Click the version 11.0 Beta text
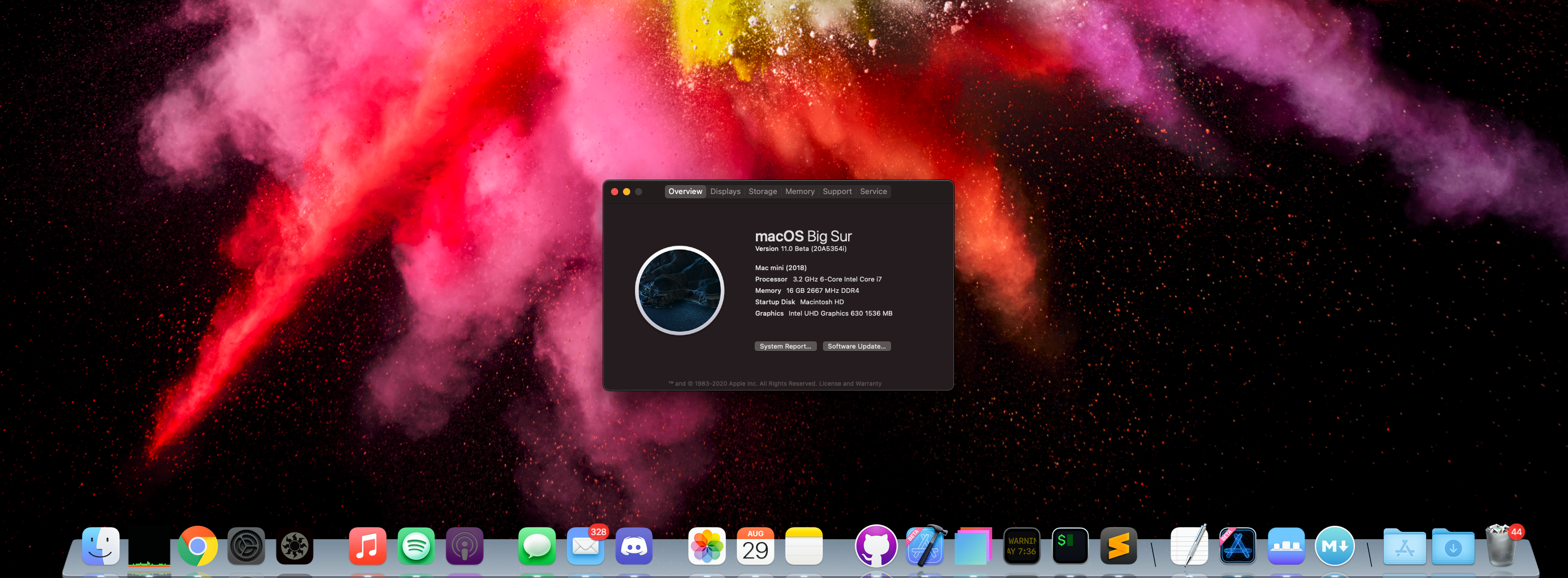Screen dimensions: 1568x578 coord(801,249)
